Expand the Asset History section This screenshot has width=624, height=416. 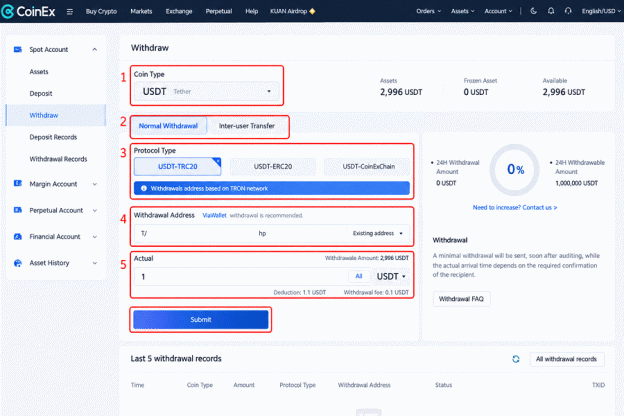(x=95, y=263)
